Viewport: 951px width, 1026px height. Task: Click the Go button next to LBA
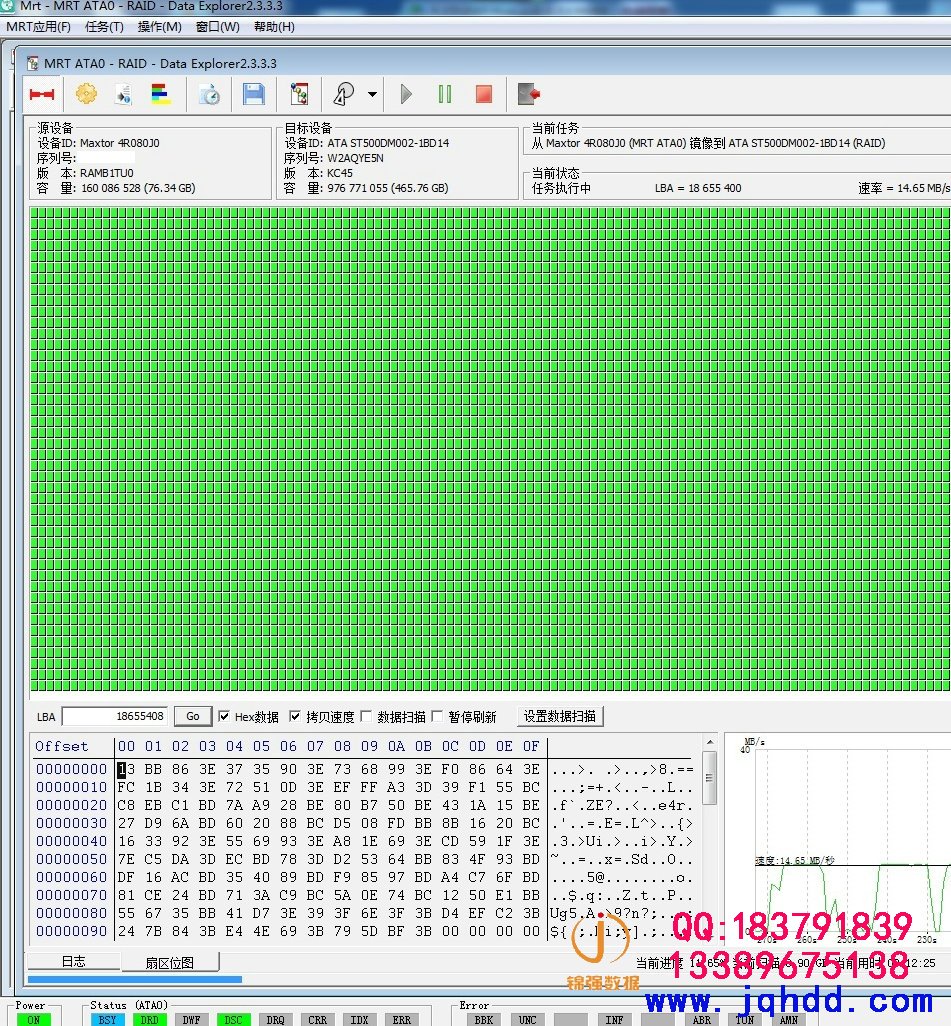pos(192,716)
